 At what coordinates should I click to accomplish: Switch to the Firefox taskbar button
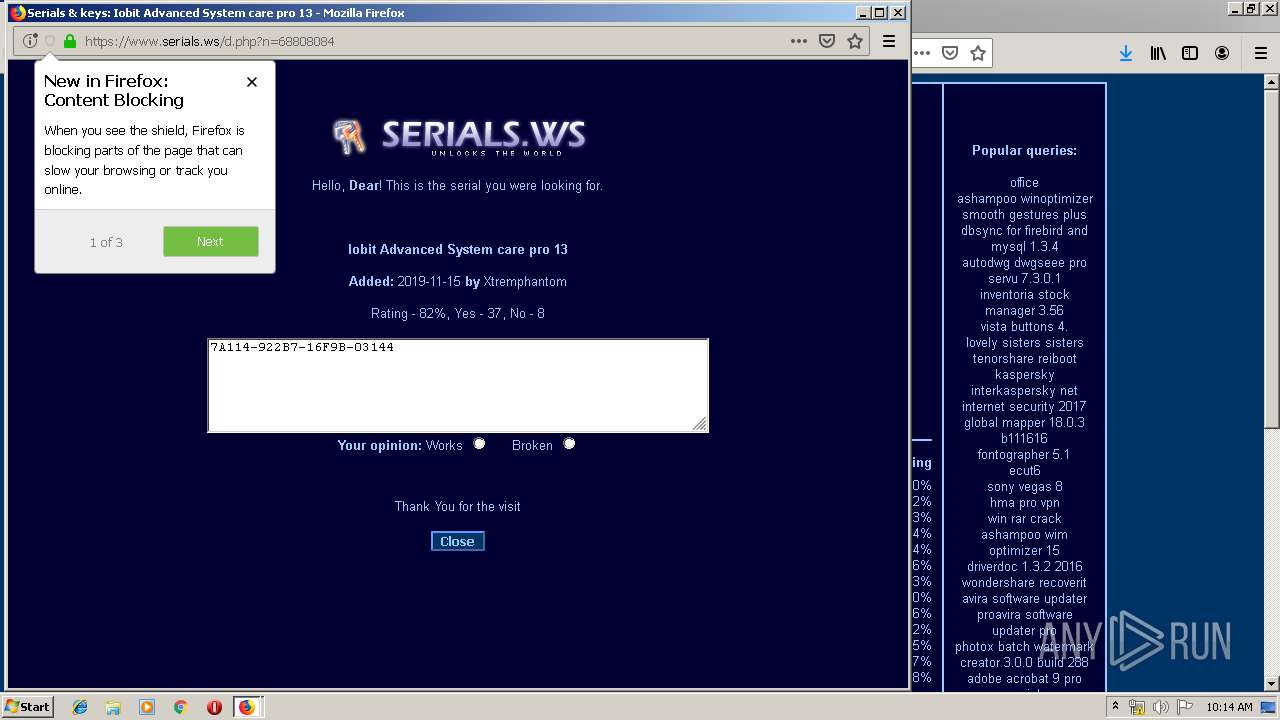click(247, 707)
